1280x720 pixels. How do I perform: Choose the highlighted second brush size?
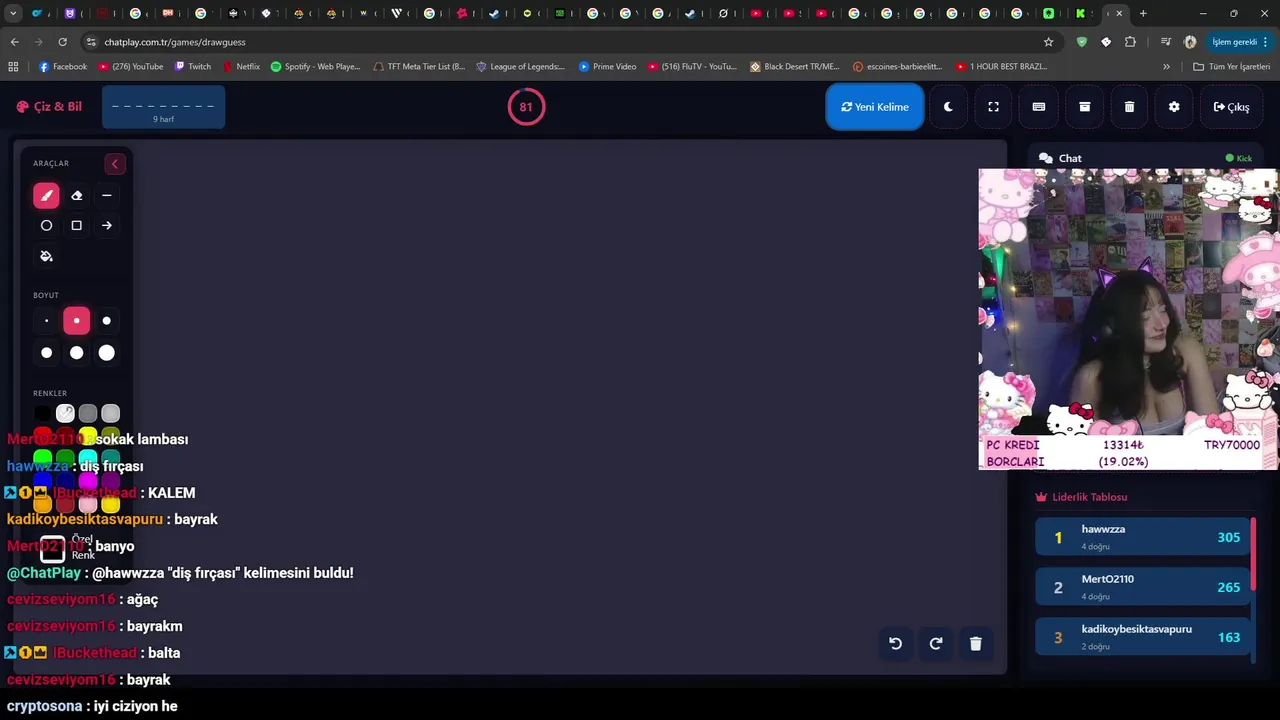(76, 321)
